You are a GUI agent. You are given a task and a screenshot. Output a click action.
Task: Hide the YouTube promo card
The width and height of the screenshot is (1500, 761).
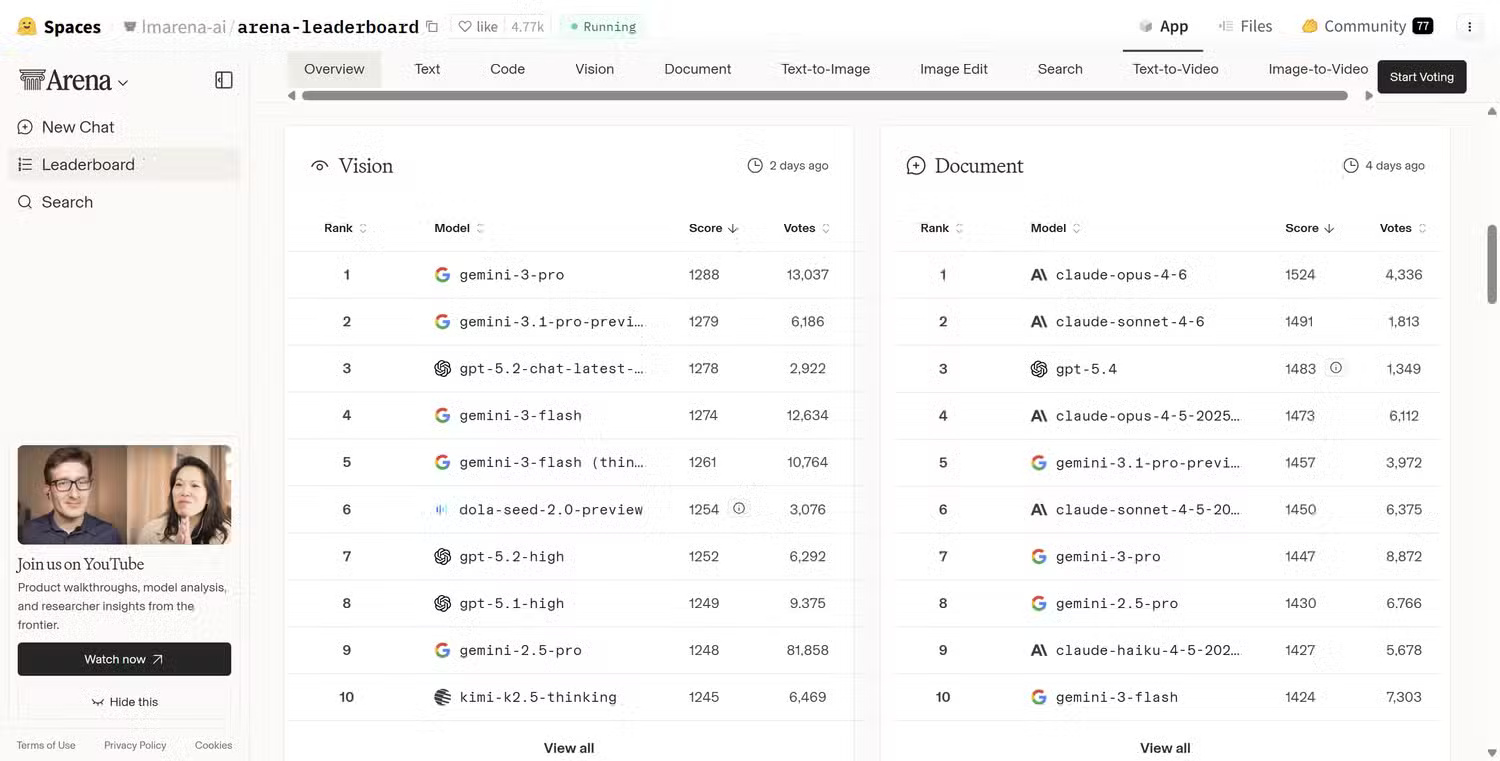tap(124, 702)
